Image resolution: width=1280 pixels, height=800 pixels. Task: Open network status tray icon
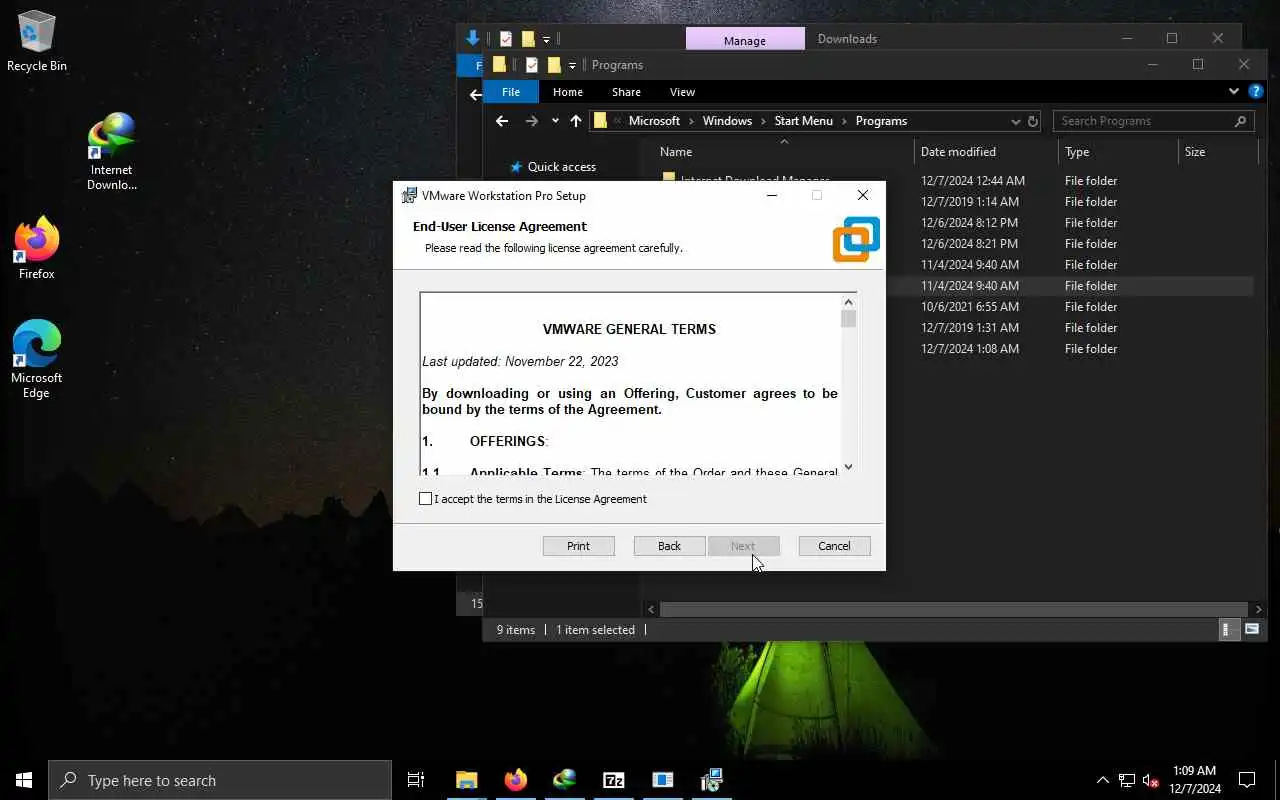click(x=1127, y=780)
